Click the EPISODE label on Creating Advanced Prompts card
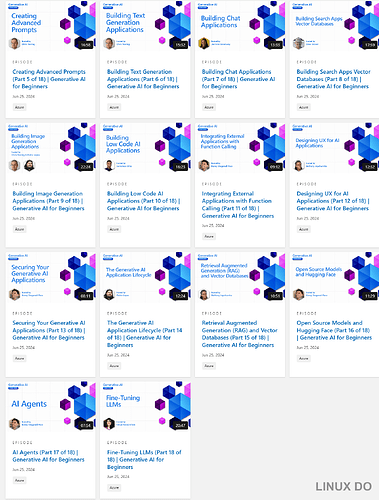Image resolution: width=379 pixels, height=500 pixels. pos(22,62)
